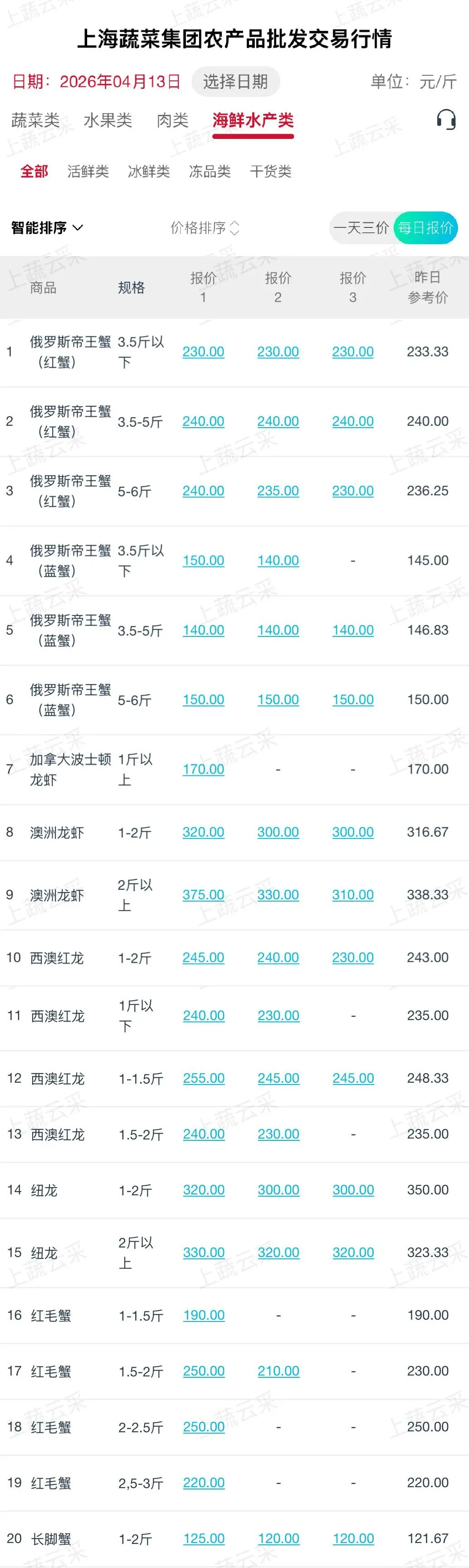
Task: Tap the headset customer service icon
Action: click(446, 119)
